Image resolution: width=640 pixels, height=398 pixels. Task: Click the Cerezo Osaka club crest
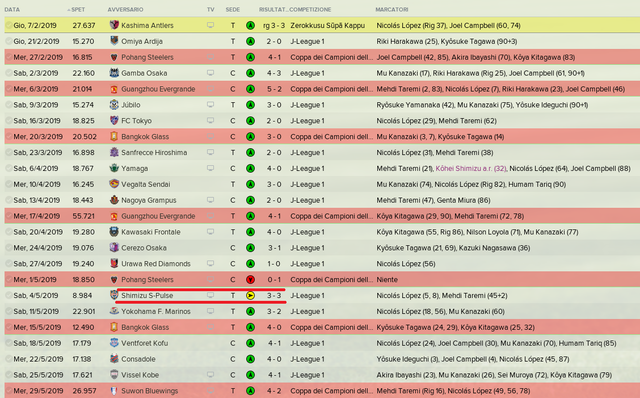(x=114, y=248)
